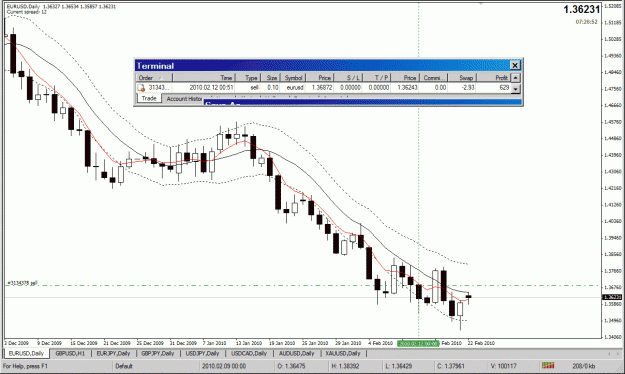Click the Terminal list scroll-up arrow

pyautogui.click(x=515, y=78)
